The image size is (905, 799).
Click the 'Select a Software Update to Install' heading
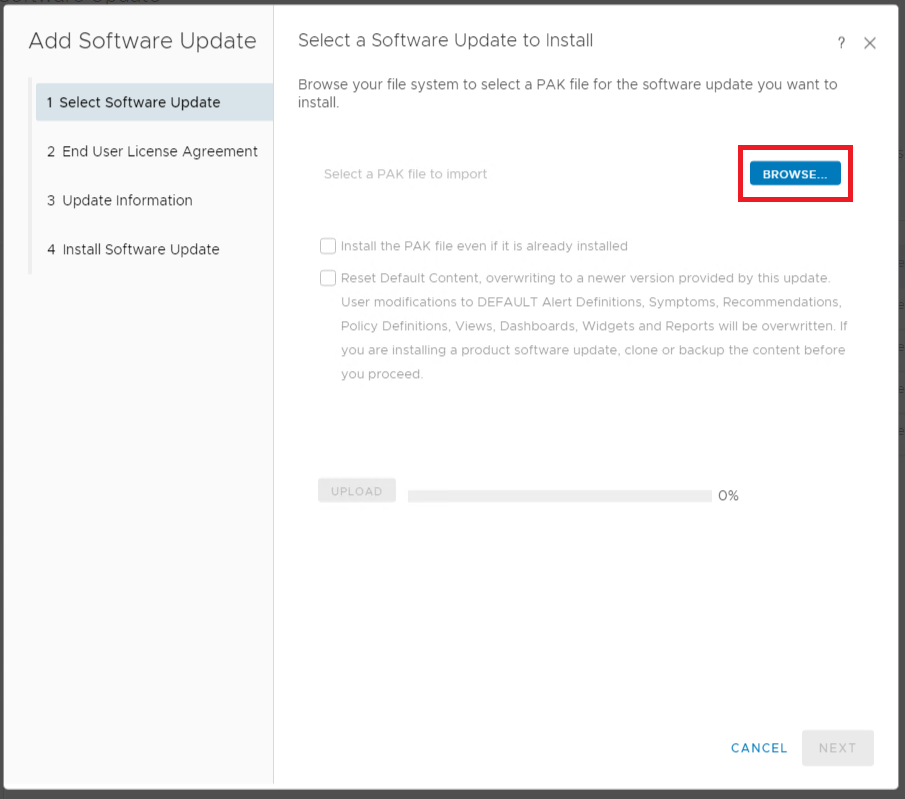pos(445,40)
